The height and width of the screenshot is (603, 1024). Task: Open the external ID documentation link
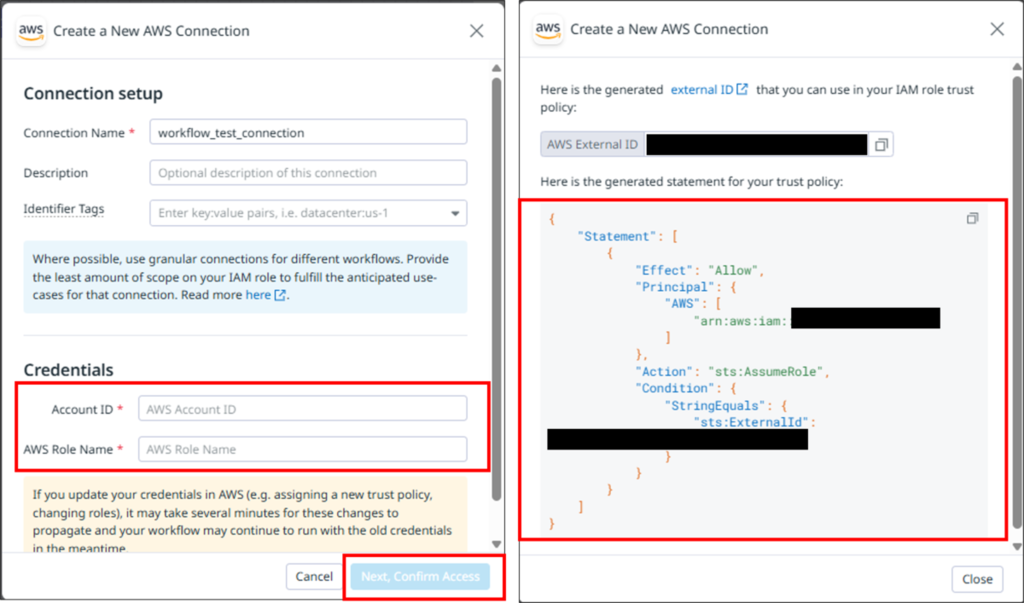709,90
